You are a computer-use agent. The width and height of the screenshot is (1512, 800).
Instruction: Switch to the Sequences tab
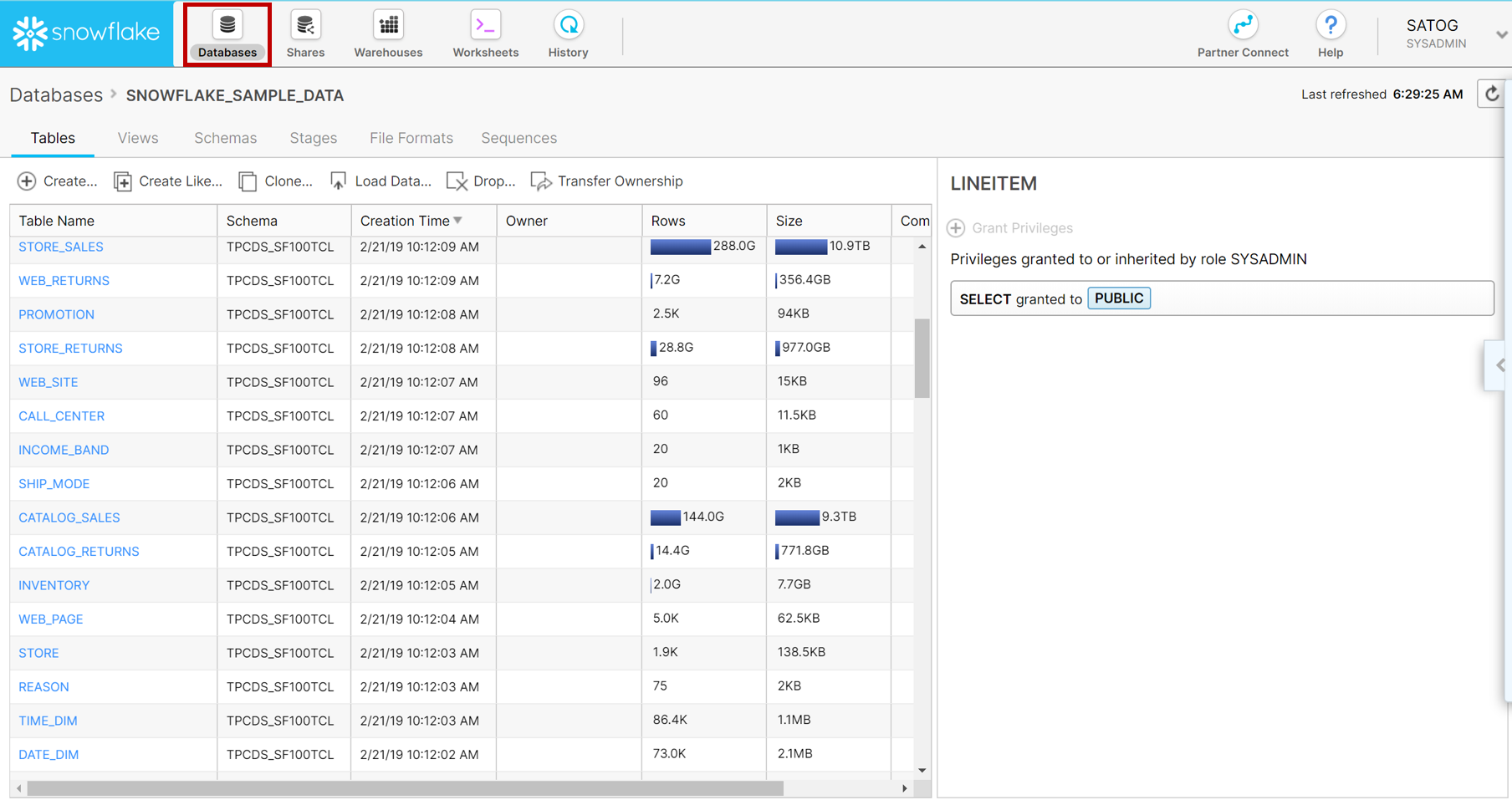click(518, 138)
